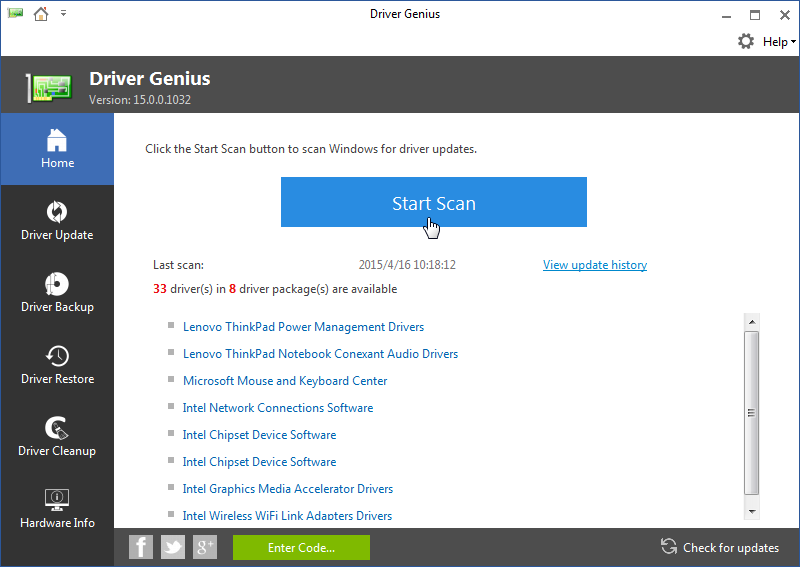Go to Driver Backup section
800x567 pixels.
pyautogui.click(x=57, y=293)
